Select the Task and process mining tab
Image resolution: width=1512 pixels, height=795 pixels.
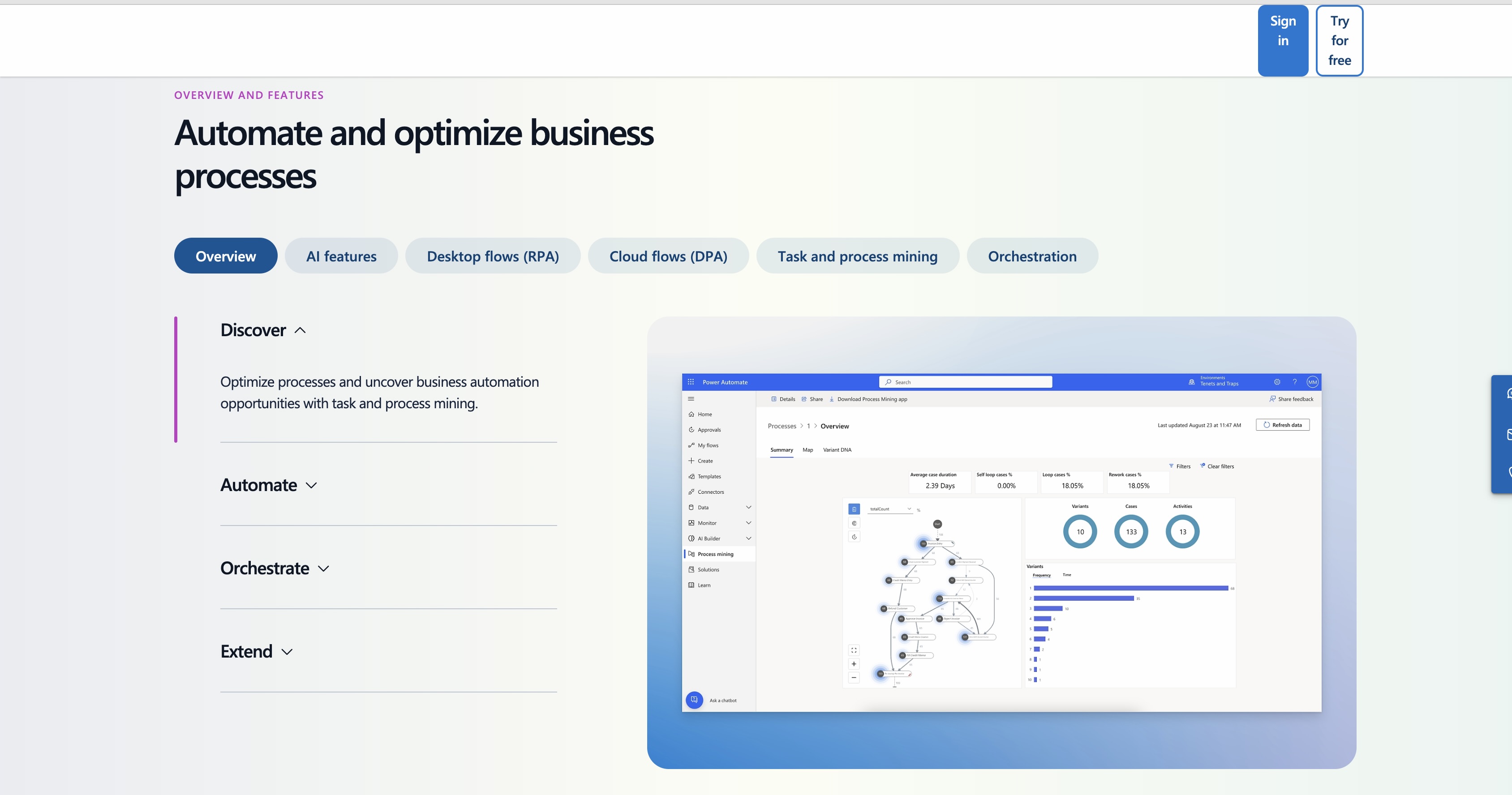pos(857,256)
